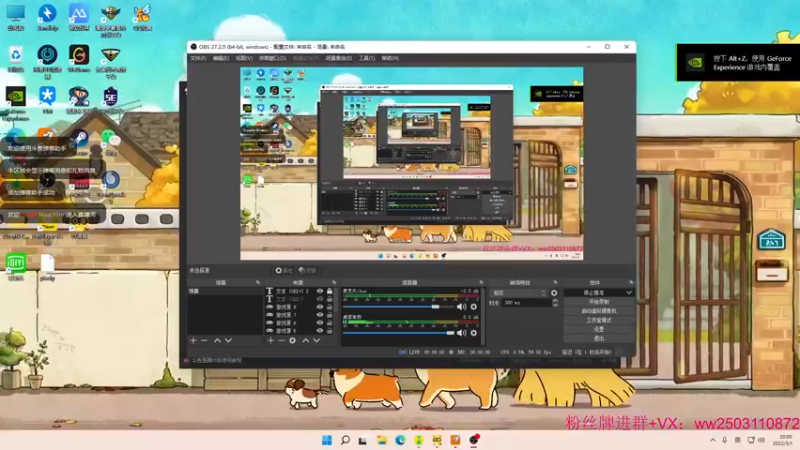Screen dimensions: 800x450
Task: Toggle lock on source 8
Action: [330, 307]
